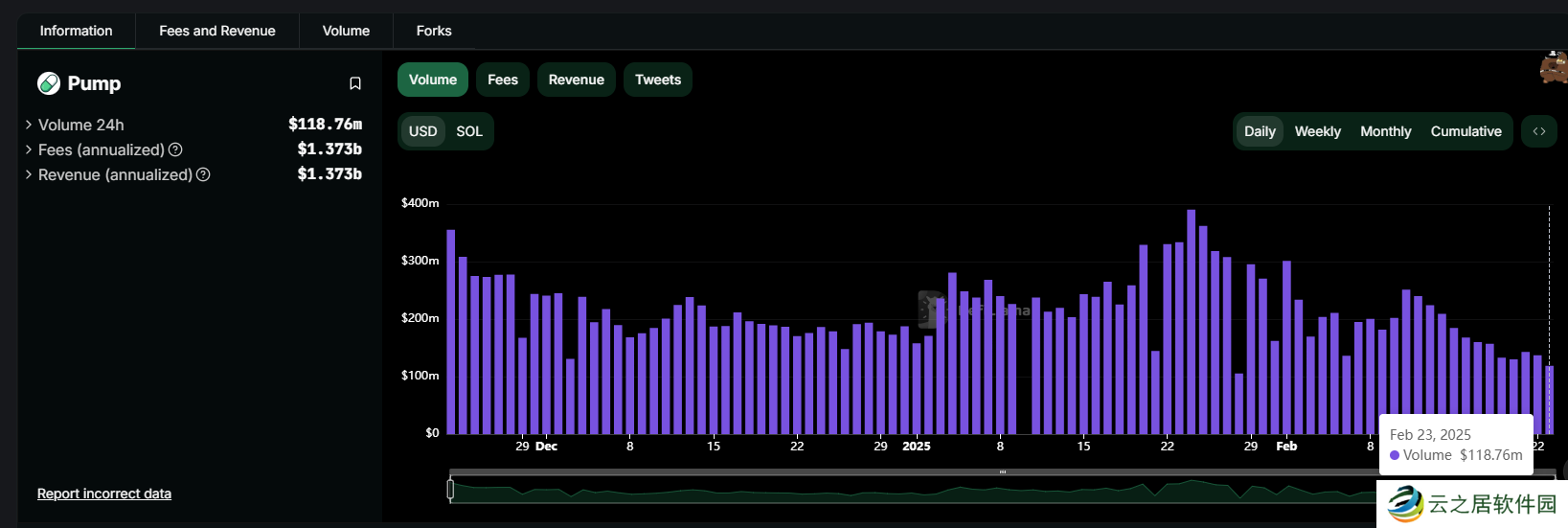The image size is (1568, 528).
Task: Bookmark the Pump protocol
Action: pos(355,83)
